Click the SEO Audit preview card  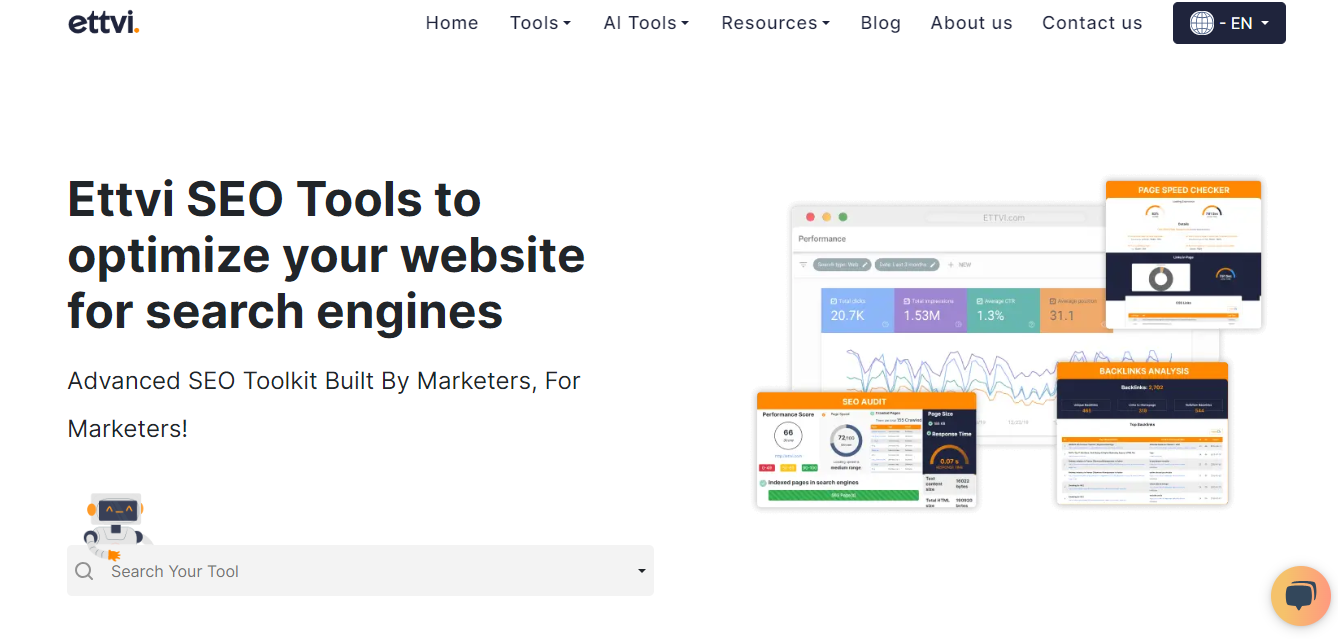866,450
